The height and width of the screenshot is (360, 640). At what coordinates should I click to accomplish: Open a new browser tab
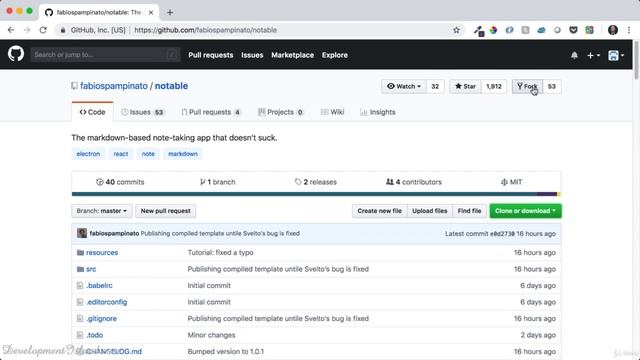[170, 13]
